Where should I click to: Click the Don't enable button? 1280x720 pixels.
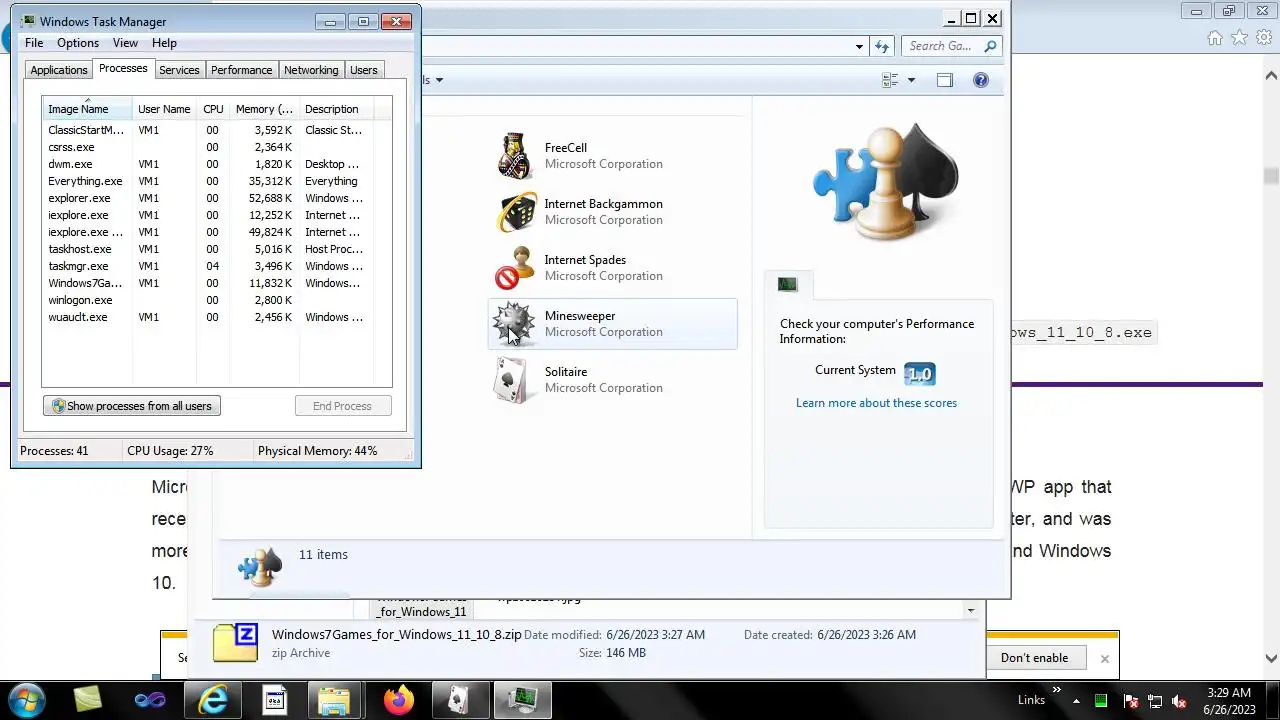tap(1034, 658)
